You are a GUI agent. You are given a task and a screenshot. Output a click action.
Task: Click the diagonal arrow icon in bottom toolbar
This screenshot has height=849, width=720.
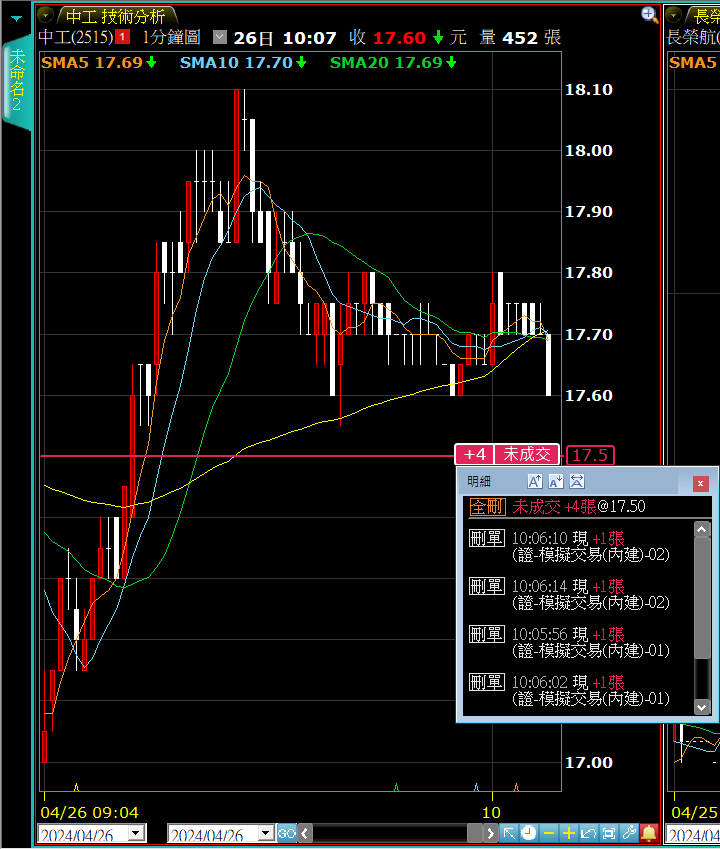click(x=508, y=833)
